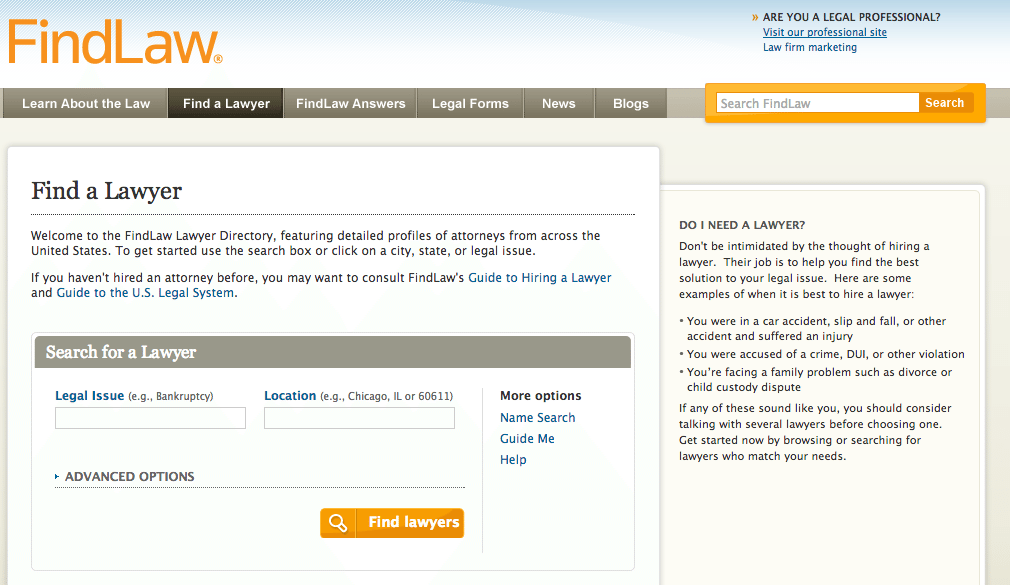Select the Blogs menu item

tap(630, 102)
